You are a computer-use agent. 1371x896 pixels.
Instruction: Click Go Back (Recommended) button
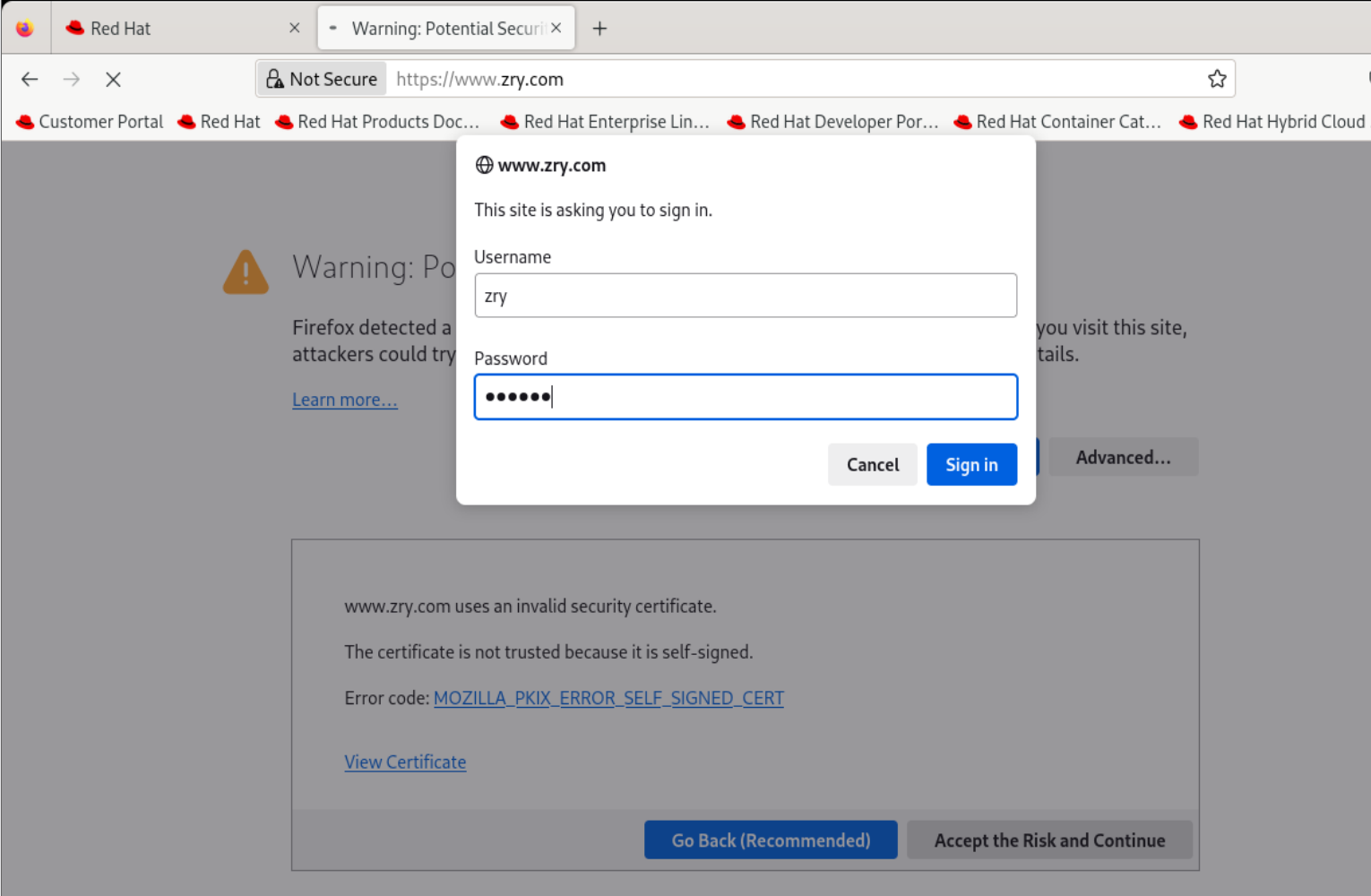click(x=771, y=840)
